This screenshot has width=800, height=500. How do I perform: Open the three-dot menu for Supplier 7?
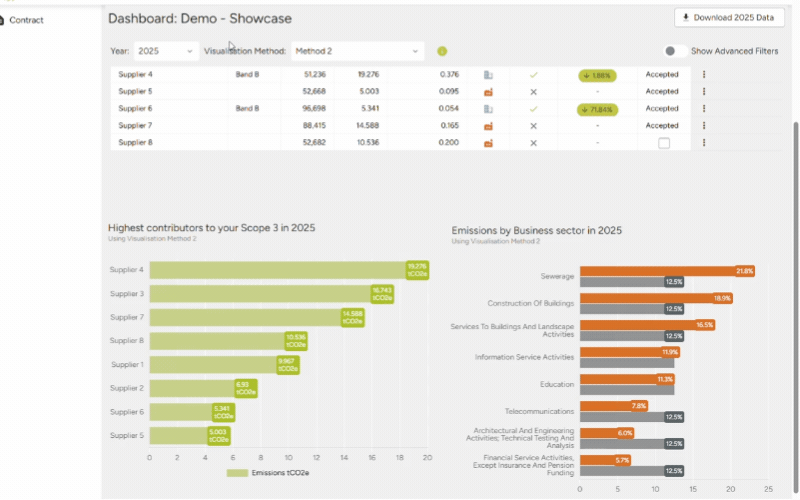(x=704, y=126)
